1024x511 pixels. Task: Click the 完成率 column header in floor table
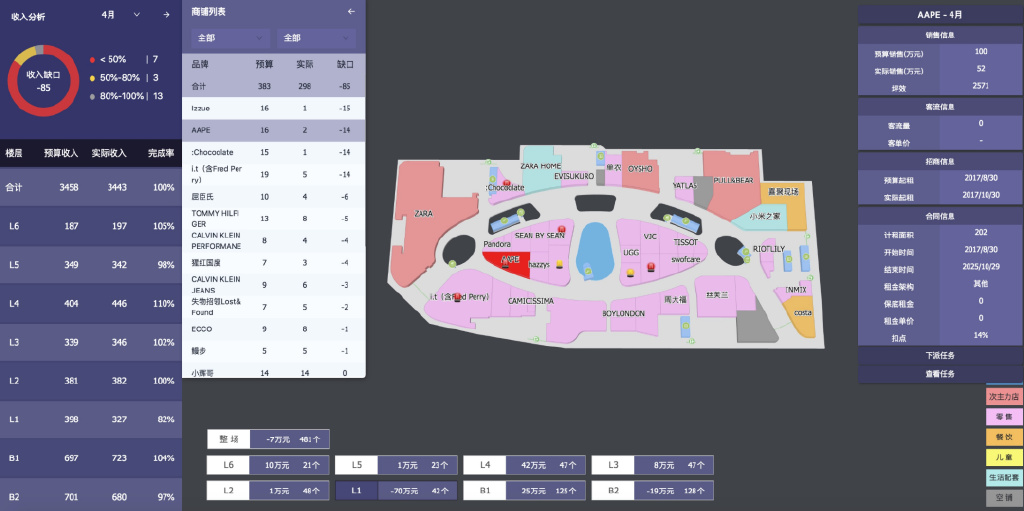pos(161,154)
